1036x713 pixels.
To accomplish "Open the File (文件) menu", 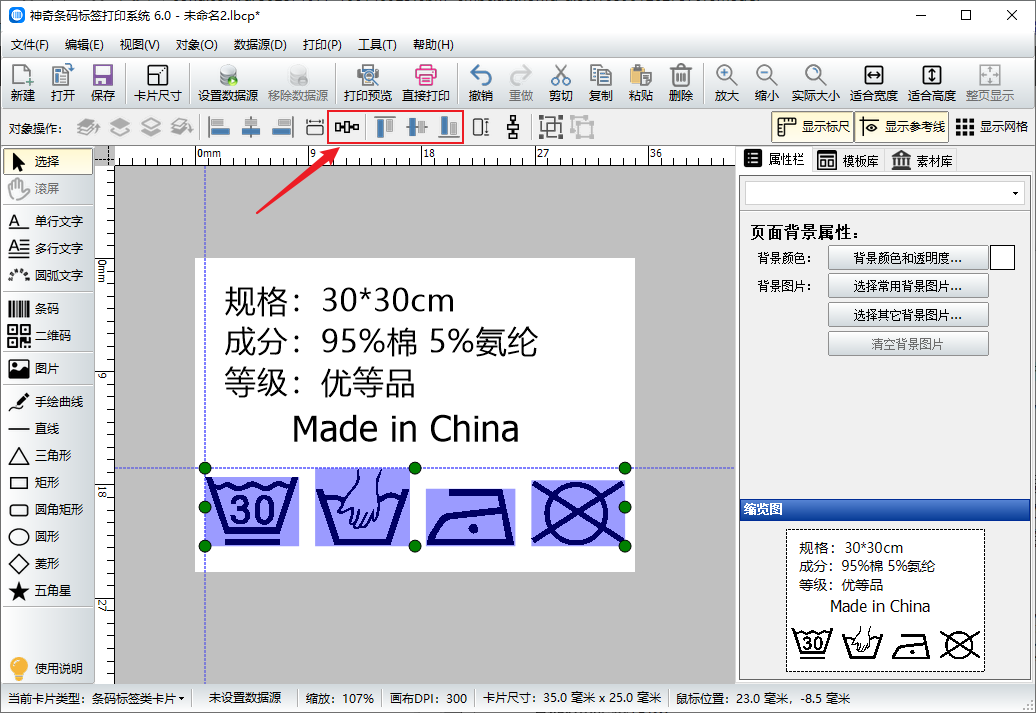I will (30, 45).
